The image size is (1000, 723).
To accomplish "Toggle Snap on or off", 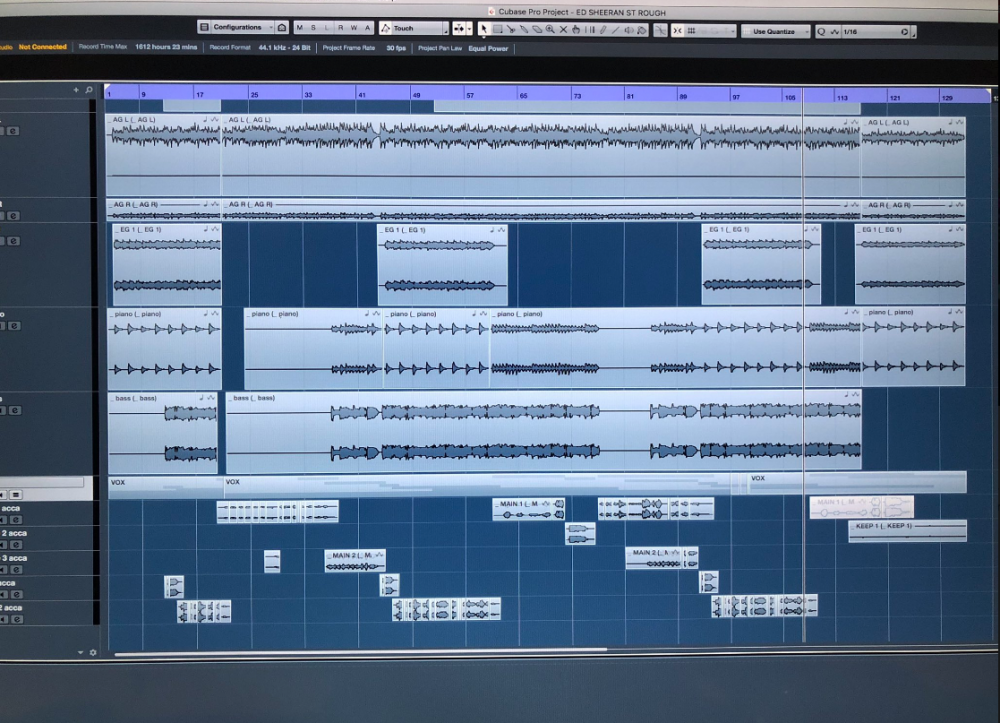I will (677, 30).
